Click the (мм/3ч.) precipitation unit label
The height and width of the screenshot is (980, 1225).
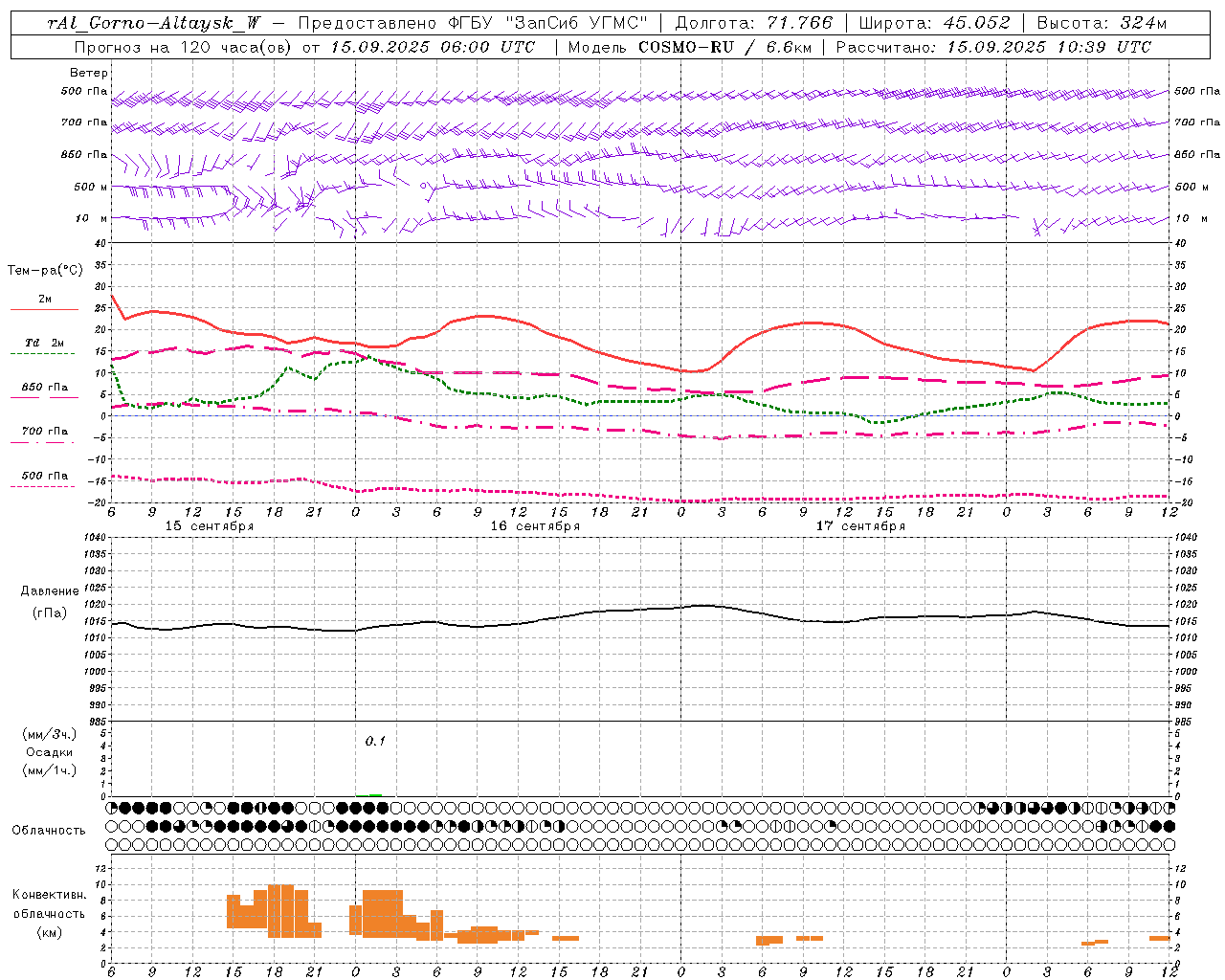(50, 734)
